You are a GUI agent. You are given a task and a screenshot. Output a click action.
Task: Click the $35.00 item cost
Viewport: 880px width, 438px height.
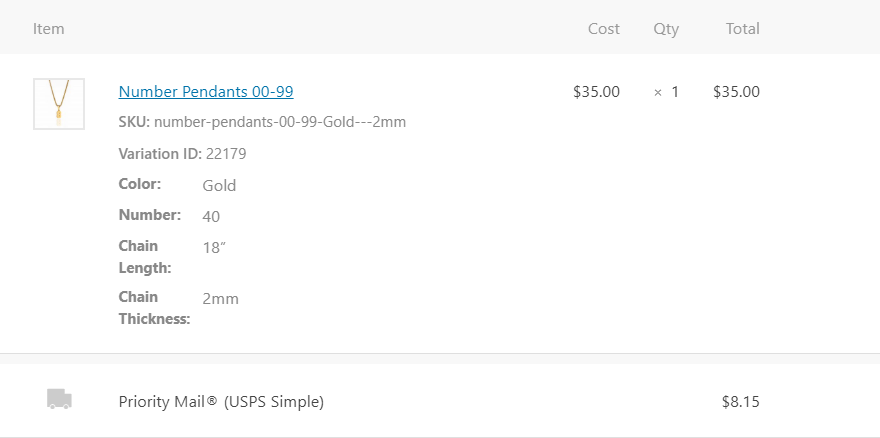(x=596, y=92)
